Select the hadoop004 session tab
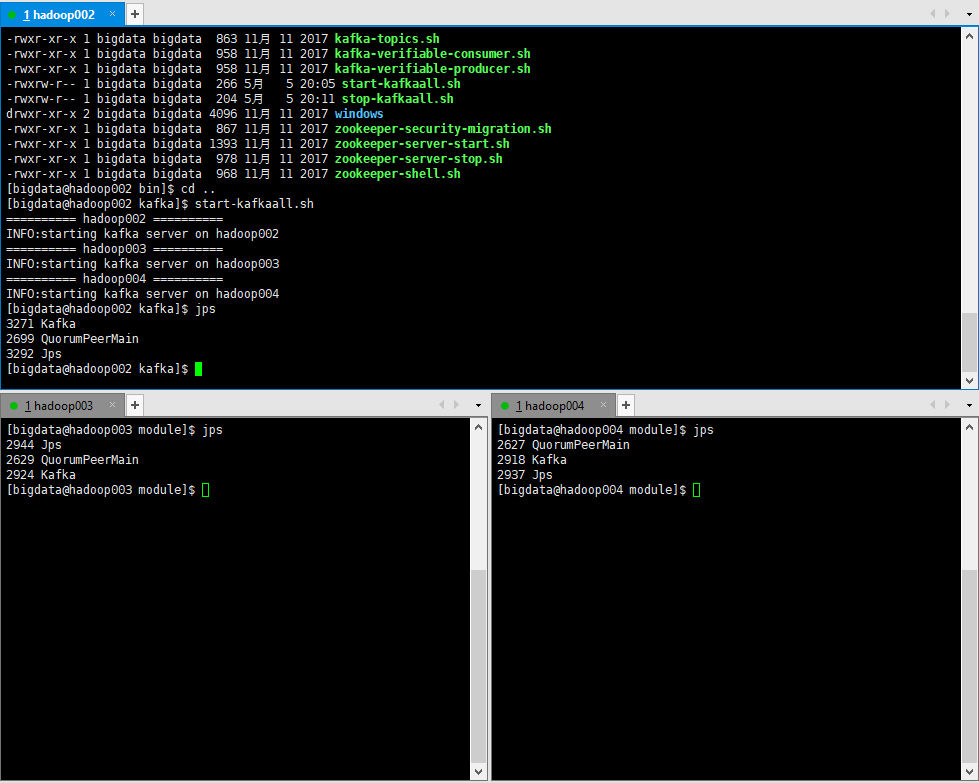The height and width of the screenshot is (783, 979). (553, 406)
